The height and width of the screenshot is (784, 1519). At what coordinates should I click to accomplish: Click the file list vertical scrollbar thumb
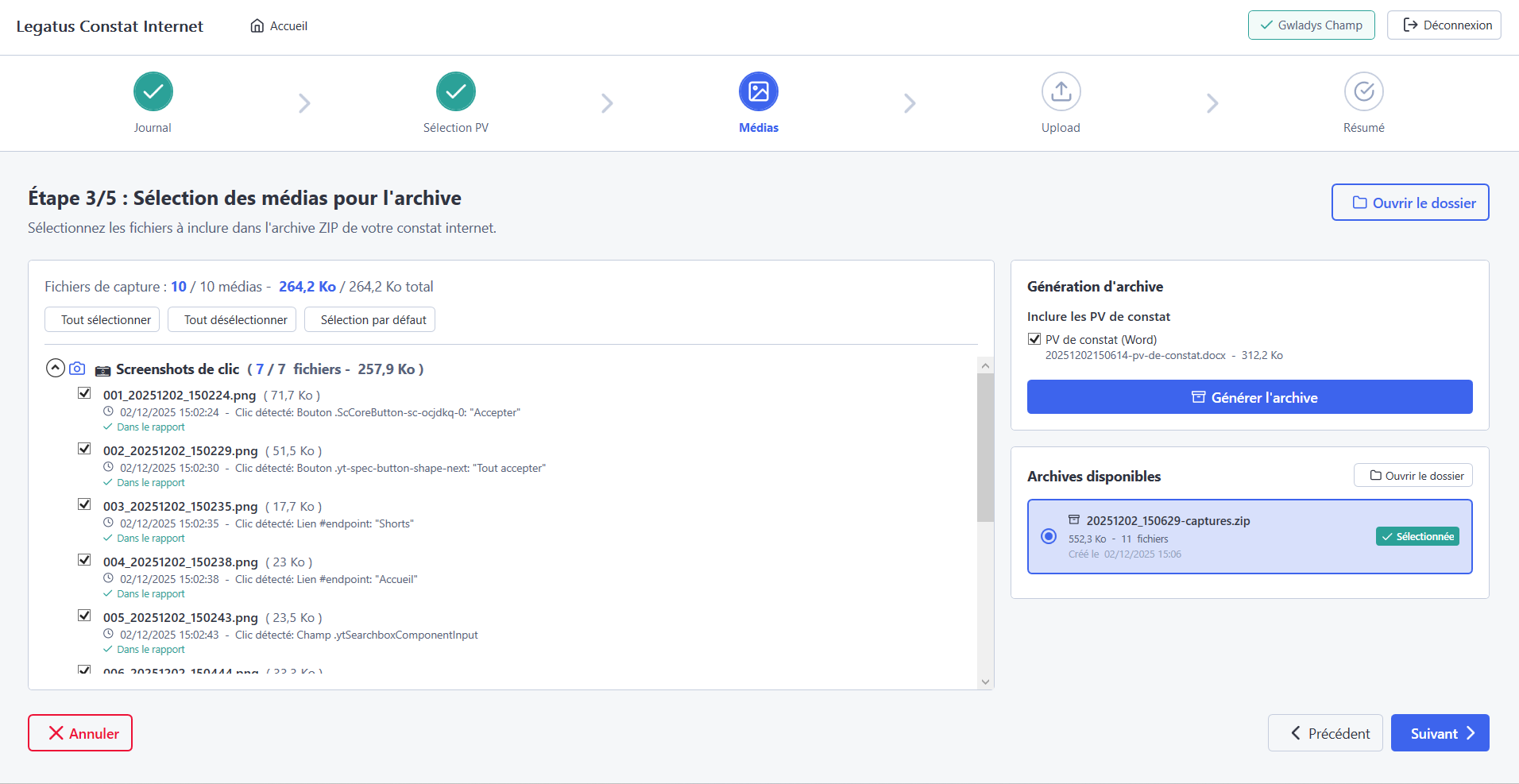985,446
